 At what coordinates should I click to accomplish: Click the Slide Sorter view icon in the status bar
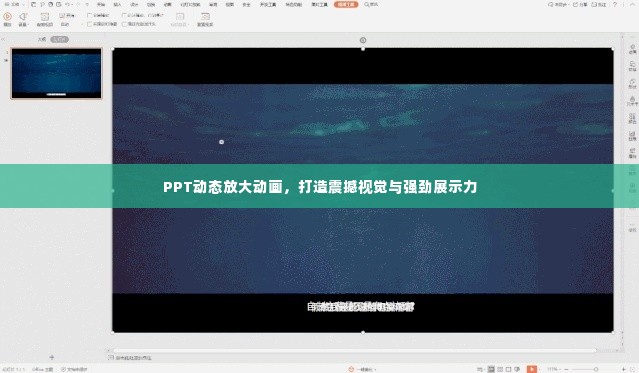pyautogui.click(x=500, y=369)
